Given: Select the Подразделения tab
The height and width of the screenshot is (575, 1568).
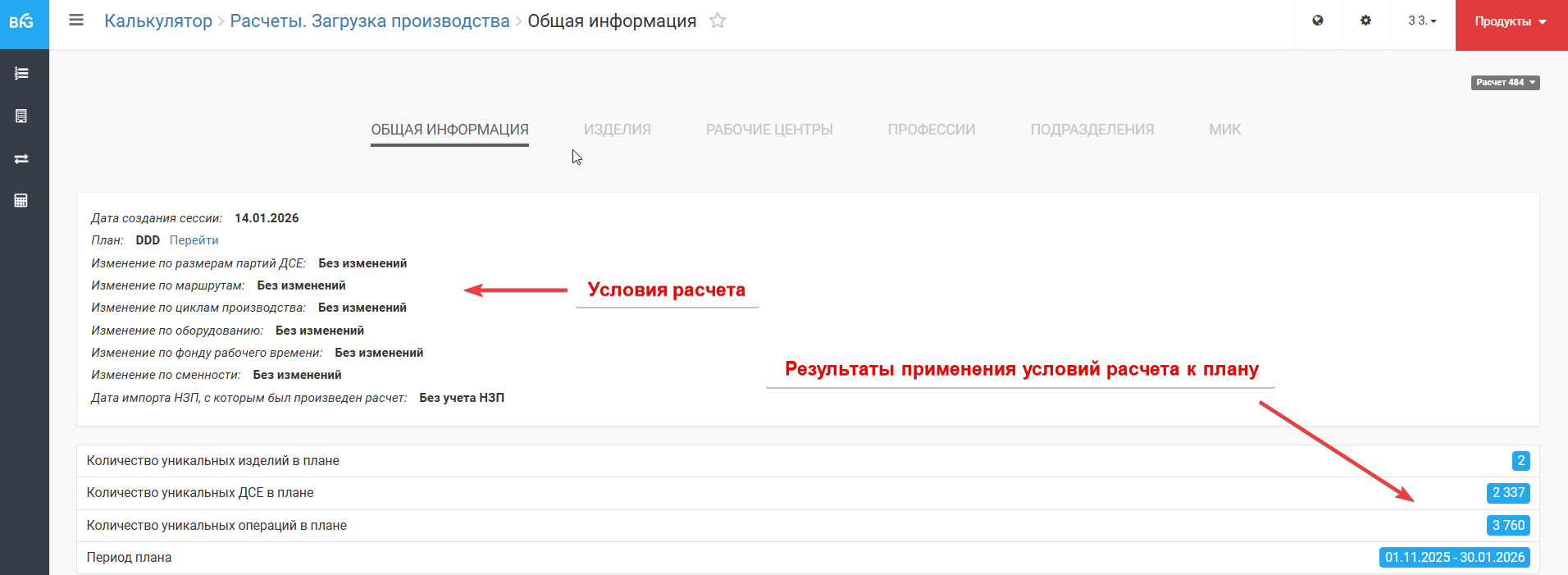Looking at the screenshot, I should click(1092, 130).
